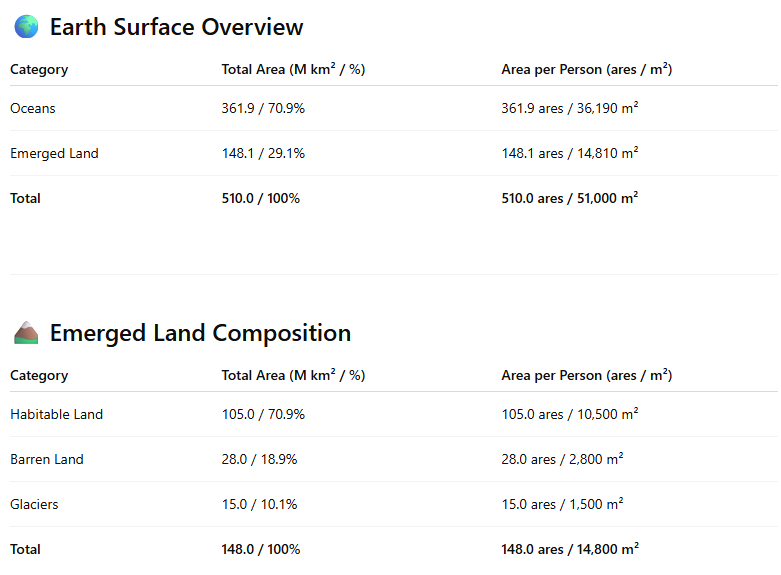
Task: Select the Barren Land row label
Action: (47, 459)
